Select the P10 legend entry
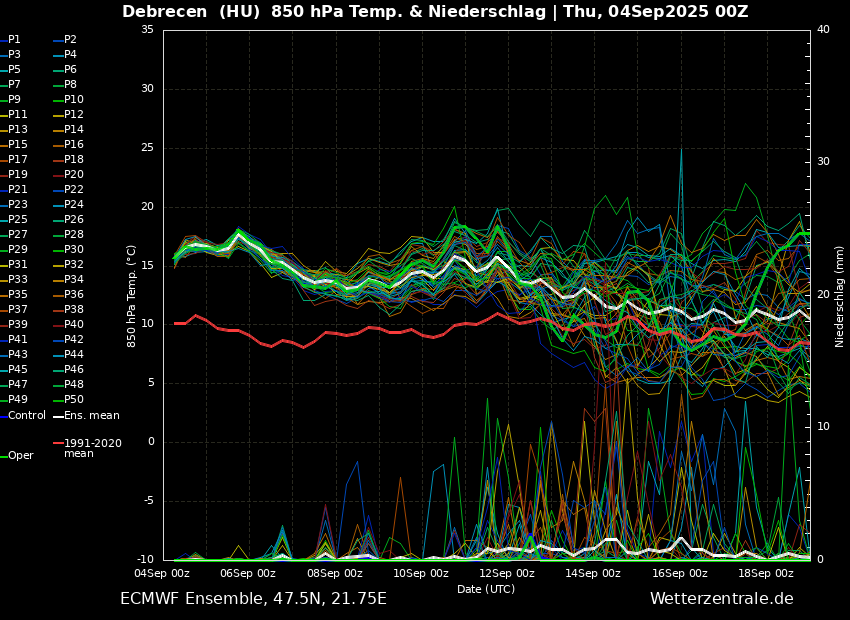This screenshot has height=620, width=850. 73,100
